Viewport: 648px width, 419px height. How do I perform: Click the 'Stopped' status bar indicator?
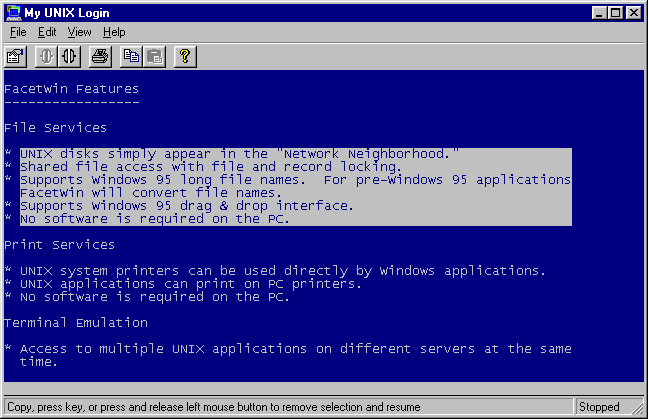point(600,407)
